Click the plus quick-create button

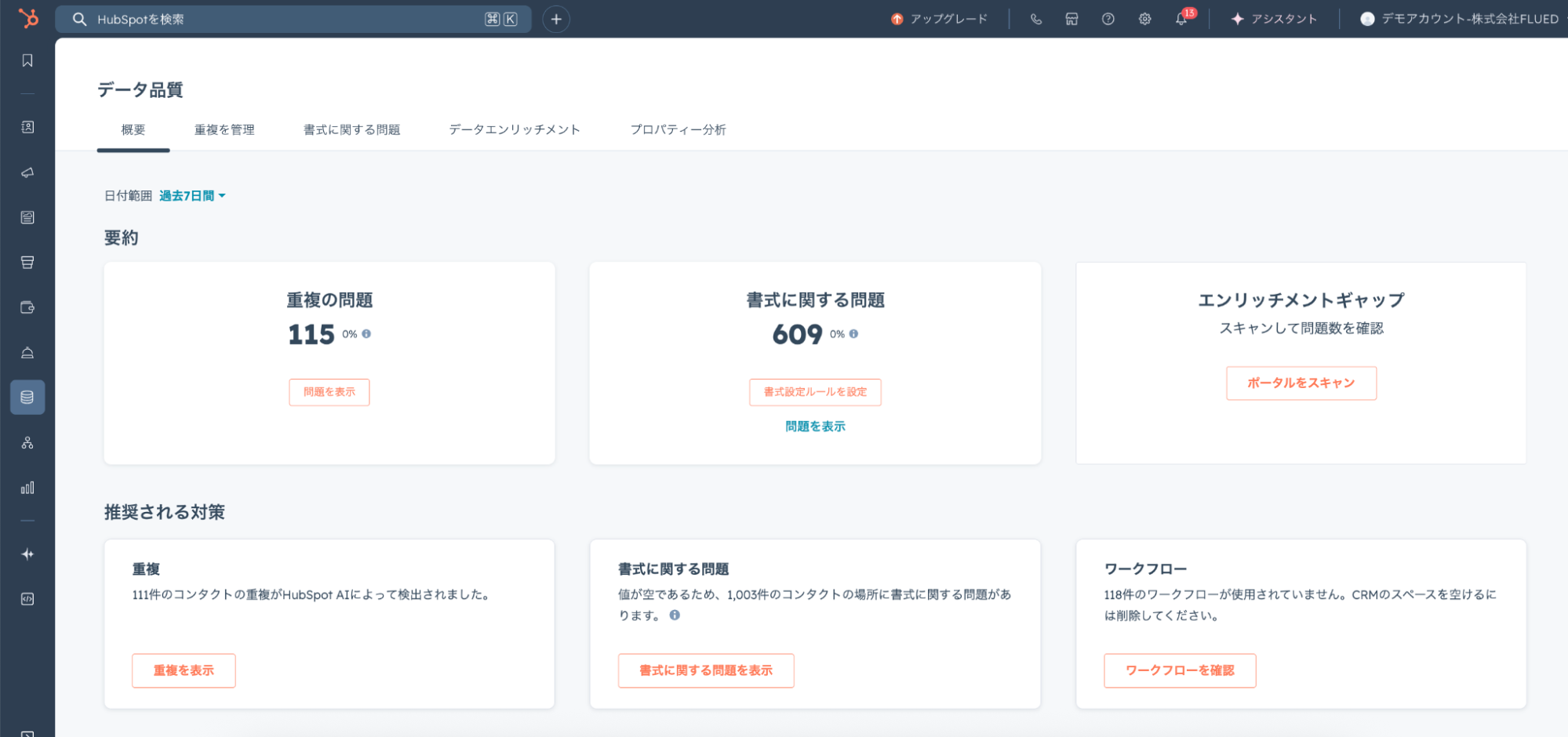coord(556,19)
